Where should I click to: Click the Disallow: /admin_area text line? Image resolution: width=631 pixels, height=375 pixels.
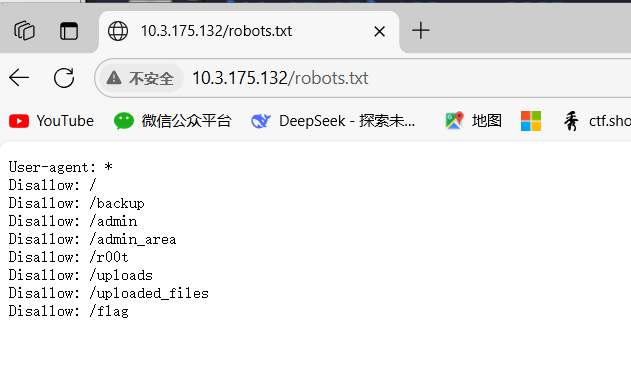pos(93,239)
